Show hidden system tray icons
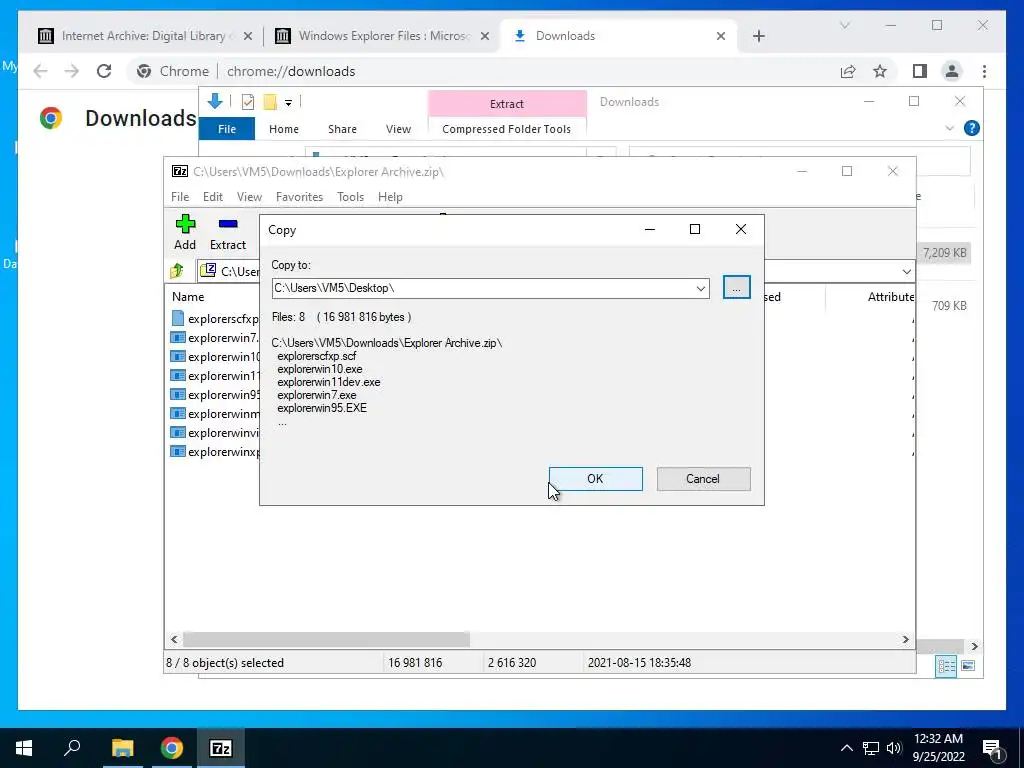 click(846, 748)
